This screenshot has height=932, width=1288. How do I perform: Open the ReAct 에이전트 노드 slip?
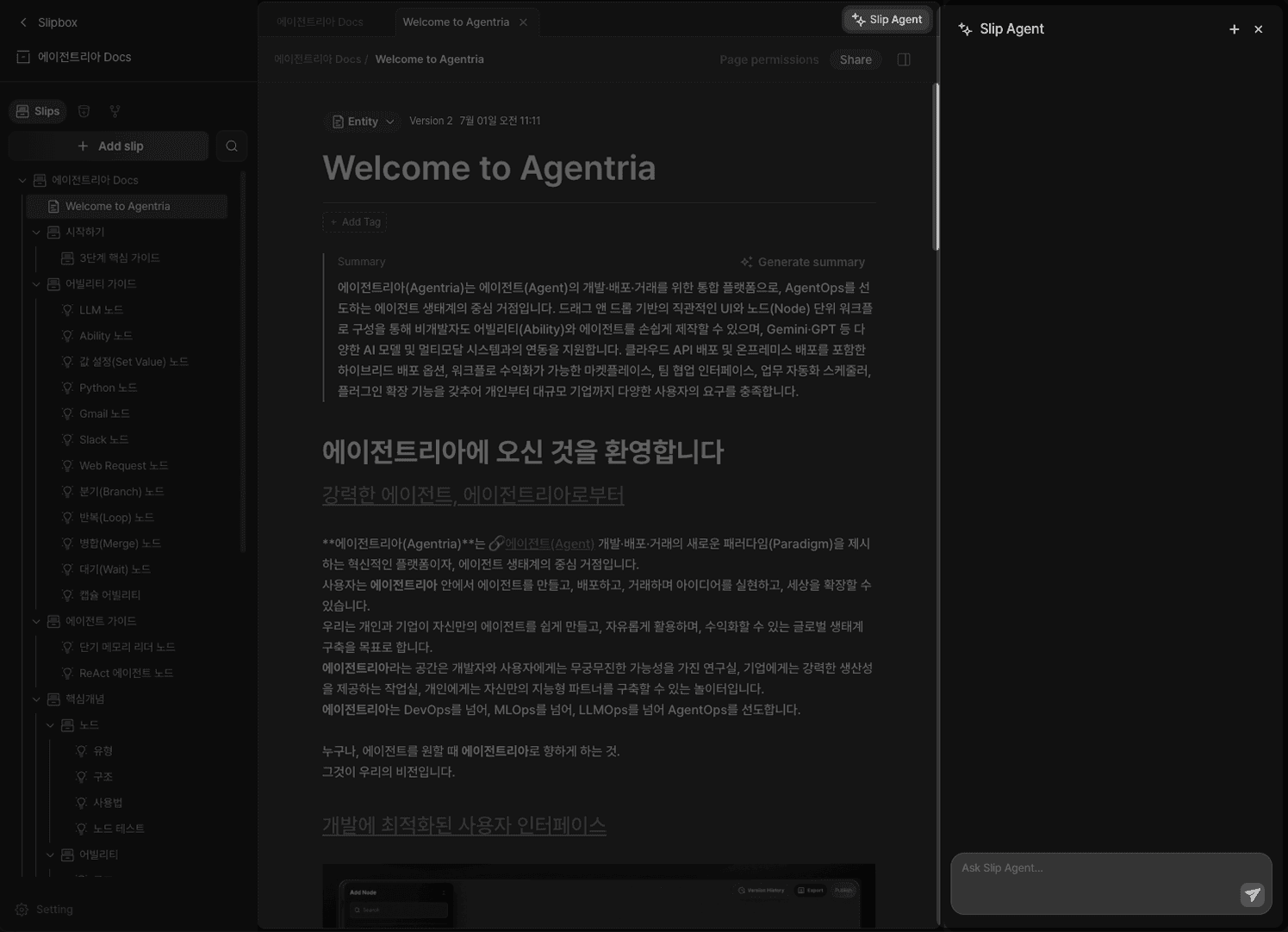pos(126,673)
